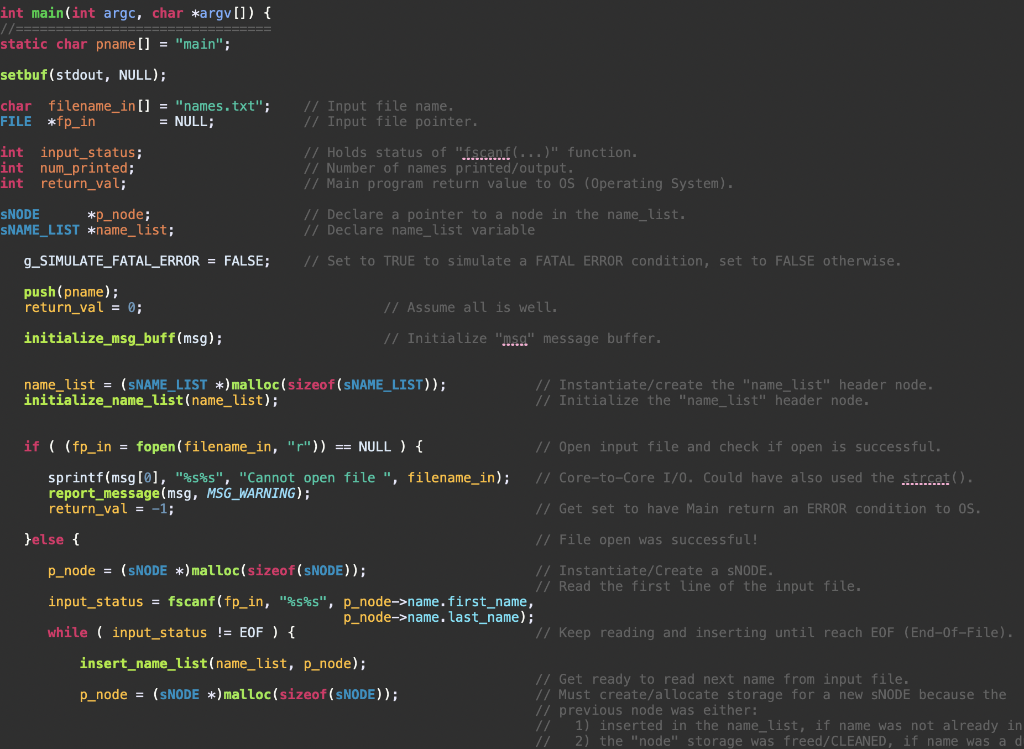Image resolution: width=1024 pixels, height=749 pixels.
Task: Click the comment "Input file name."
Action: pyautogui.click(x=379, y=106)
